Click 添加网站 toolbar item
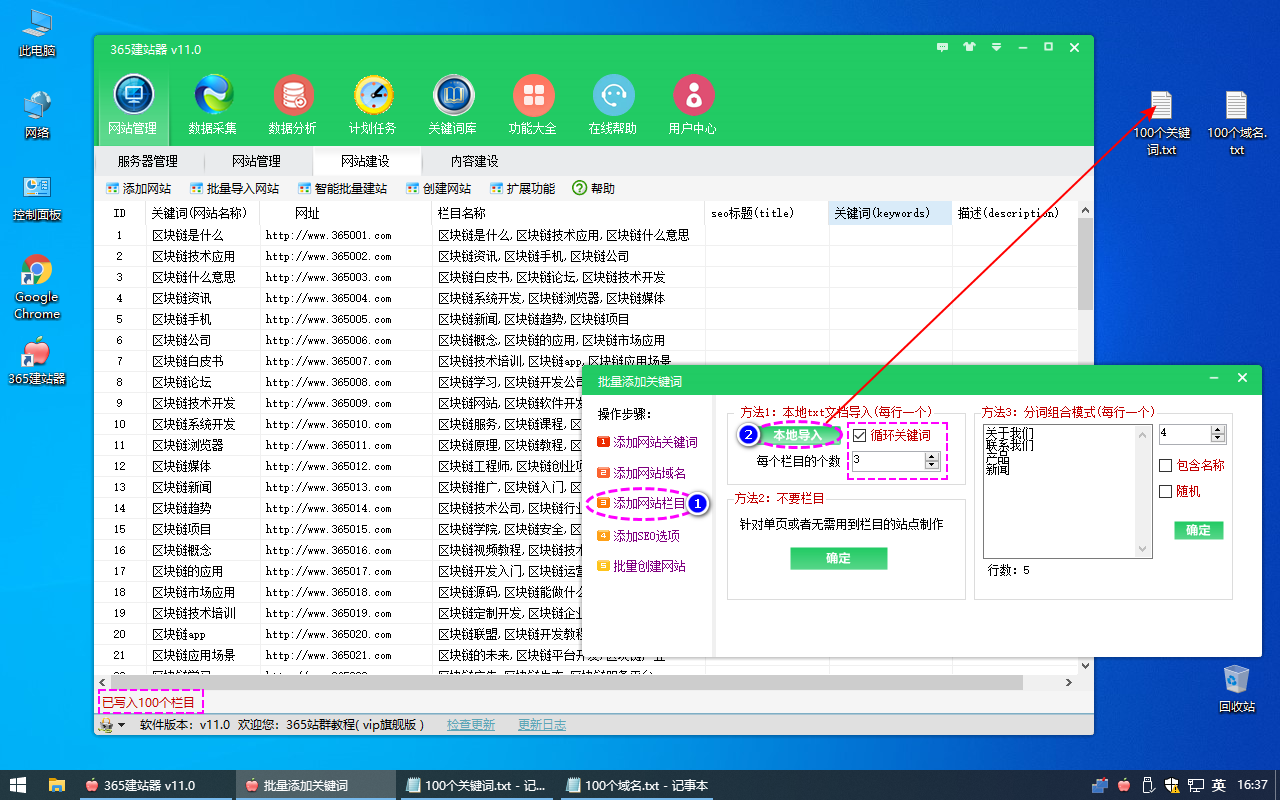The width and height of the screenshot is (1280, 800). point(138,188)
